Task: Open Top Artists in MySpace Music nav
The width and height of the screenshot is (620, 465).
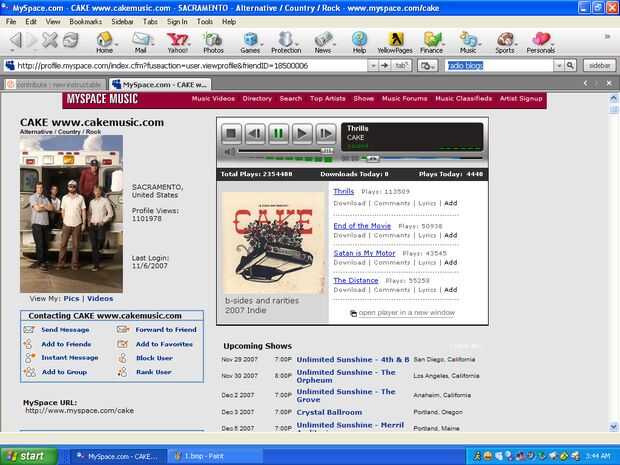Action: coord(327,98)
